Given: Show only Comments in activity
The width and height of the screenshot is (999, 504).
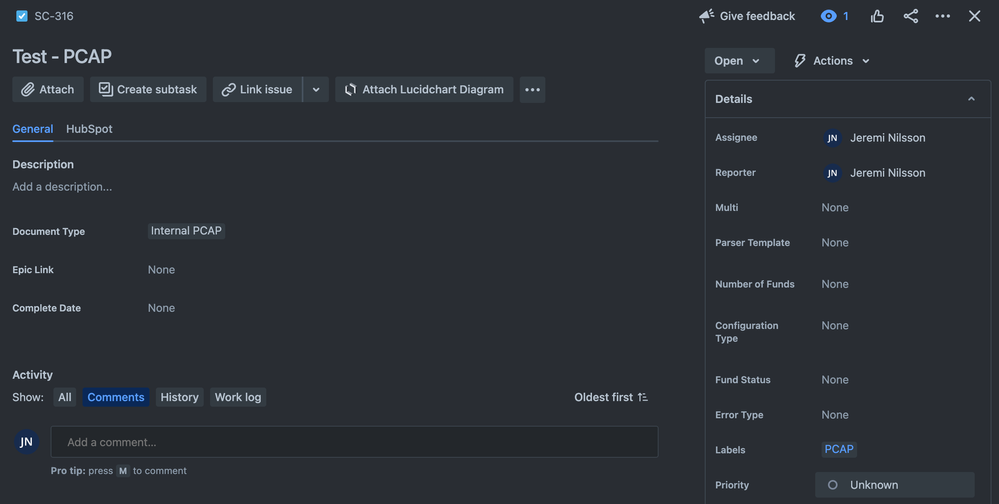Looking at the screenshot, I should coord(116,397).
